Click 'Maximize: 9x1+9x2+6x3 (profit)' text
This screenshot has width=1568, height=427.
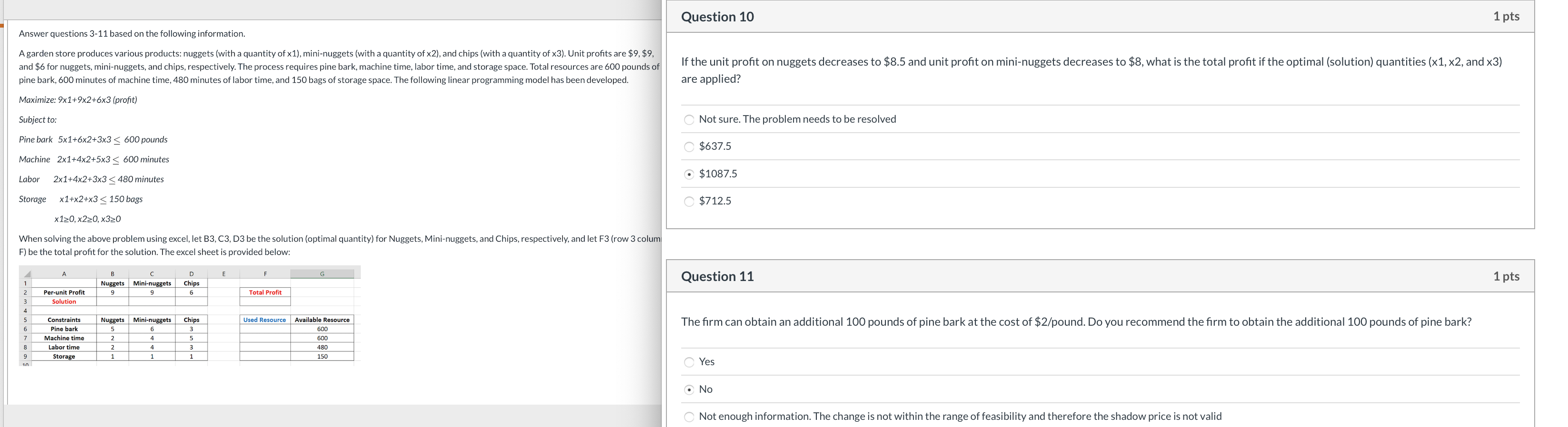pyautogui.click(x=78, y=100)
